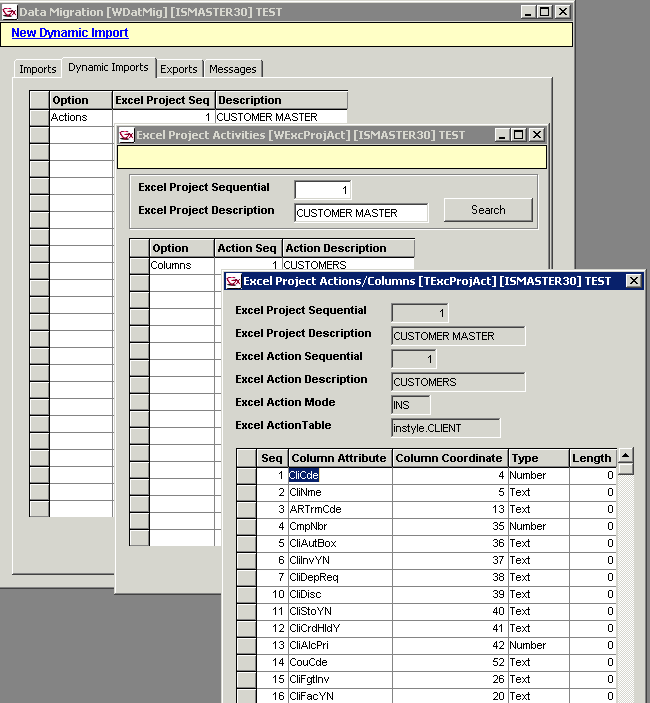650x703 pixels.
Task: Close the Excel Project Actions/Columns window
Action: (633, 281)
